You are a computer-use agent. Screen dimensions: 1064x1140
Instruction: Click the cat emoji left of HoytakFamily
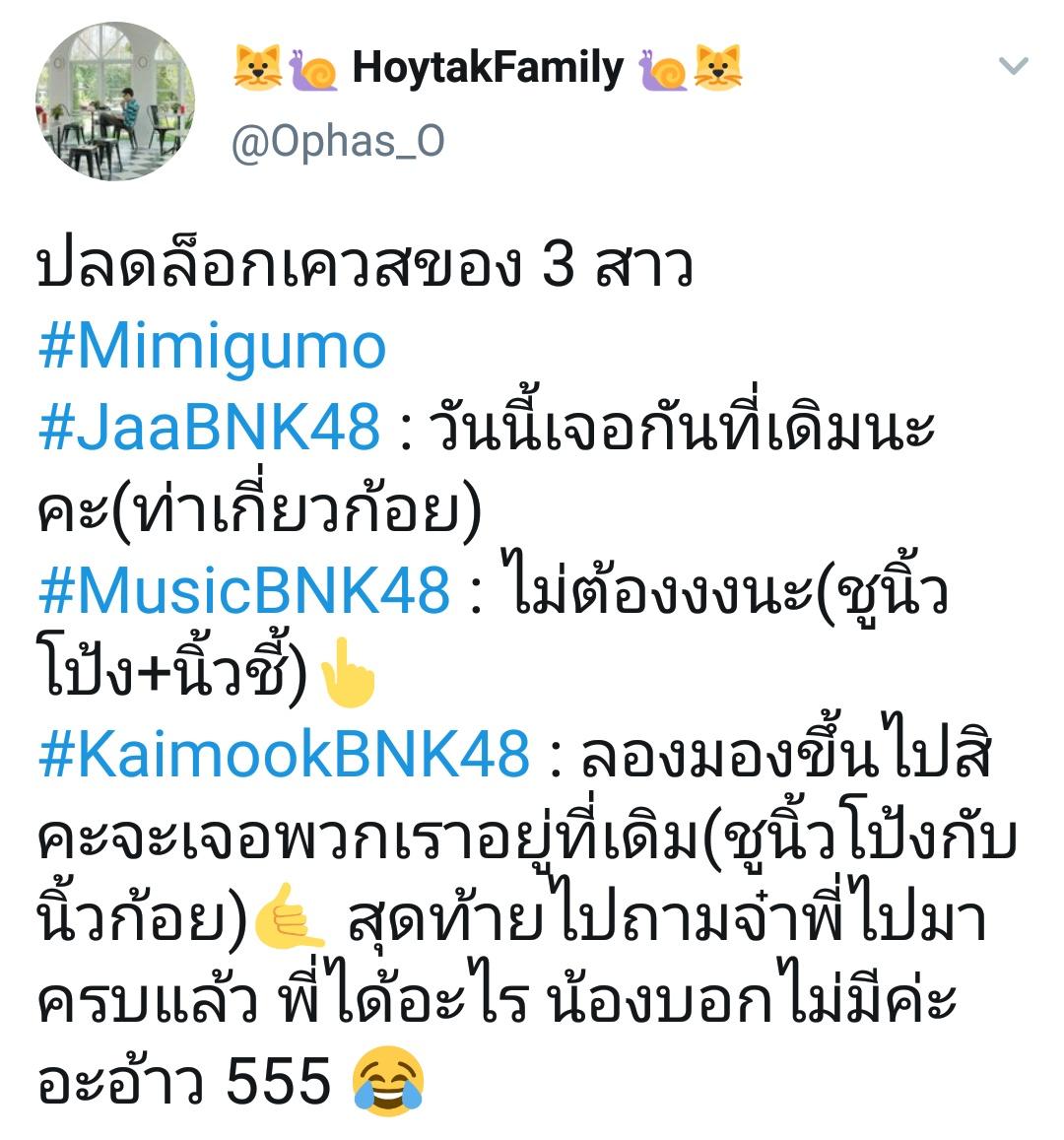tap(257, 68)
